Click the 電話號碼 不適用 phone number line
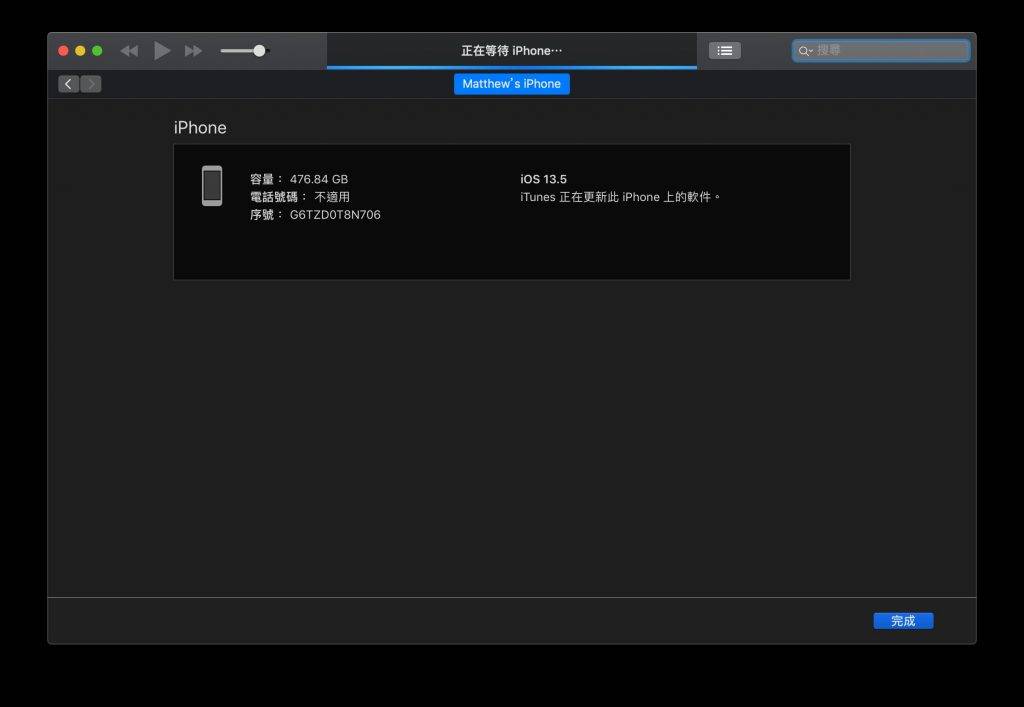The width and height of the screenshot is (1024, 707). [x=300, y=196]
